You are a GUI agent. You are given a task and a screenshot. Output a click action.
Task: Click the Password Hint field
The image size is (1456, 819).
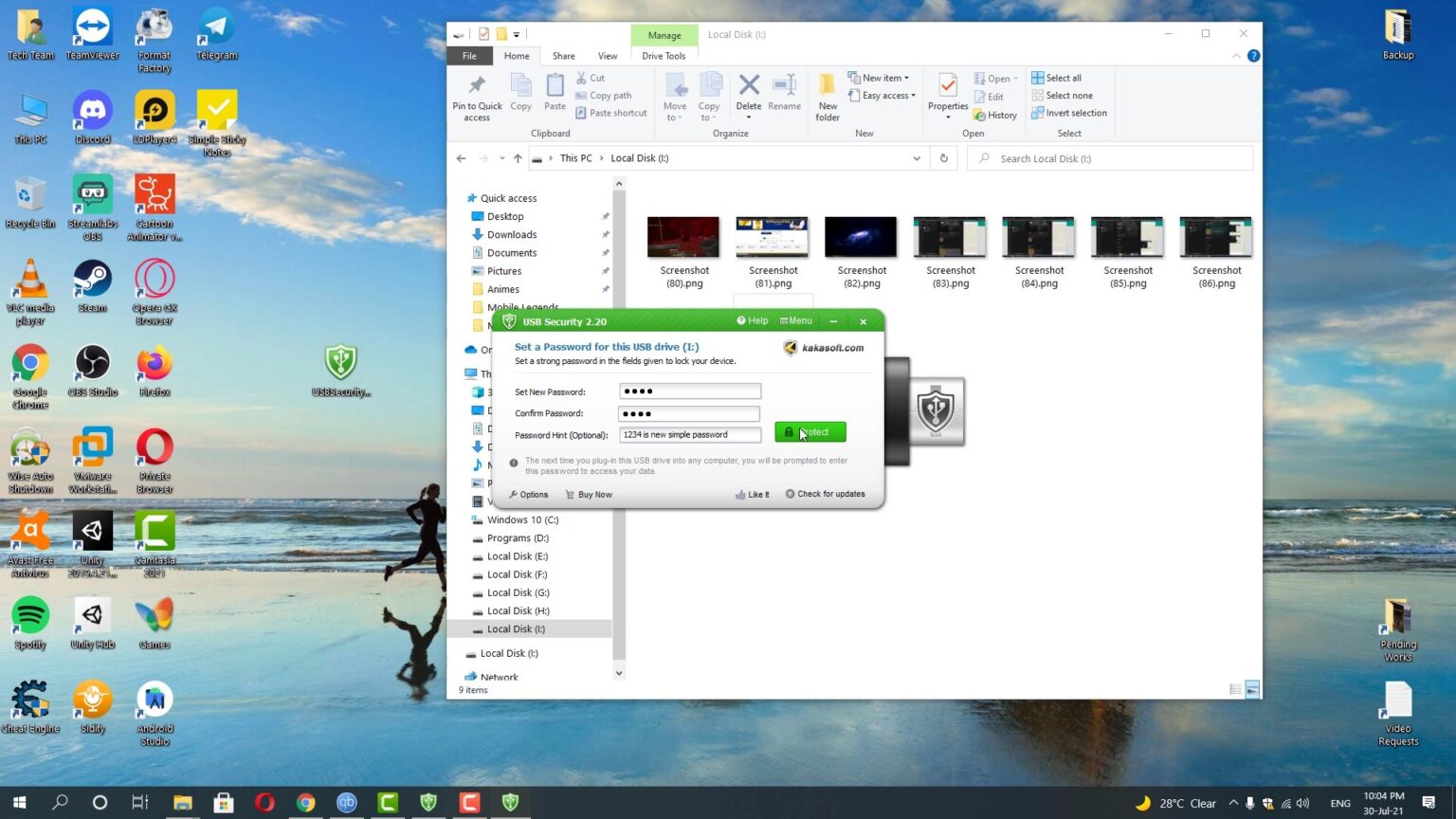(x=689, y=435)
